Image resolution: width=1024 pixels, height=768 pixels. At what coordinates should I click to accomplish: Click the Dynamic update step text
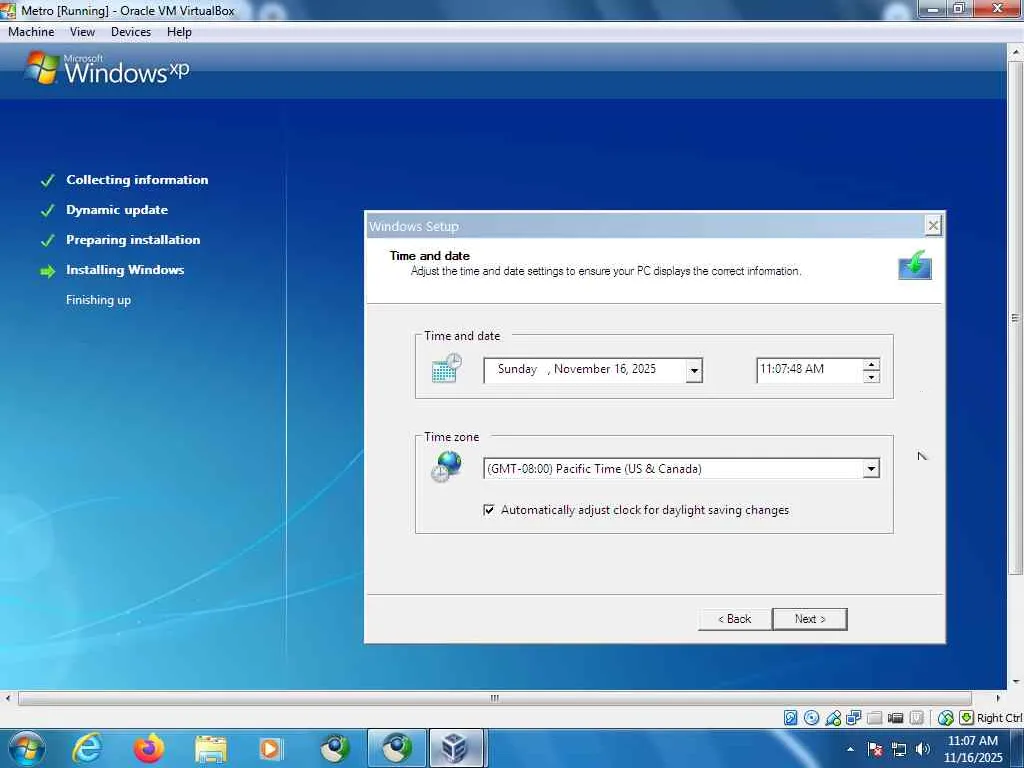tap(117, 210)
